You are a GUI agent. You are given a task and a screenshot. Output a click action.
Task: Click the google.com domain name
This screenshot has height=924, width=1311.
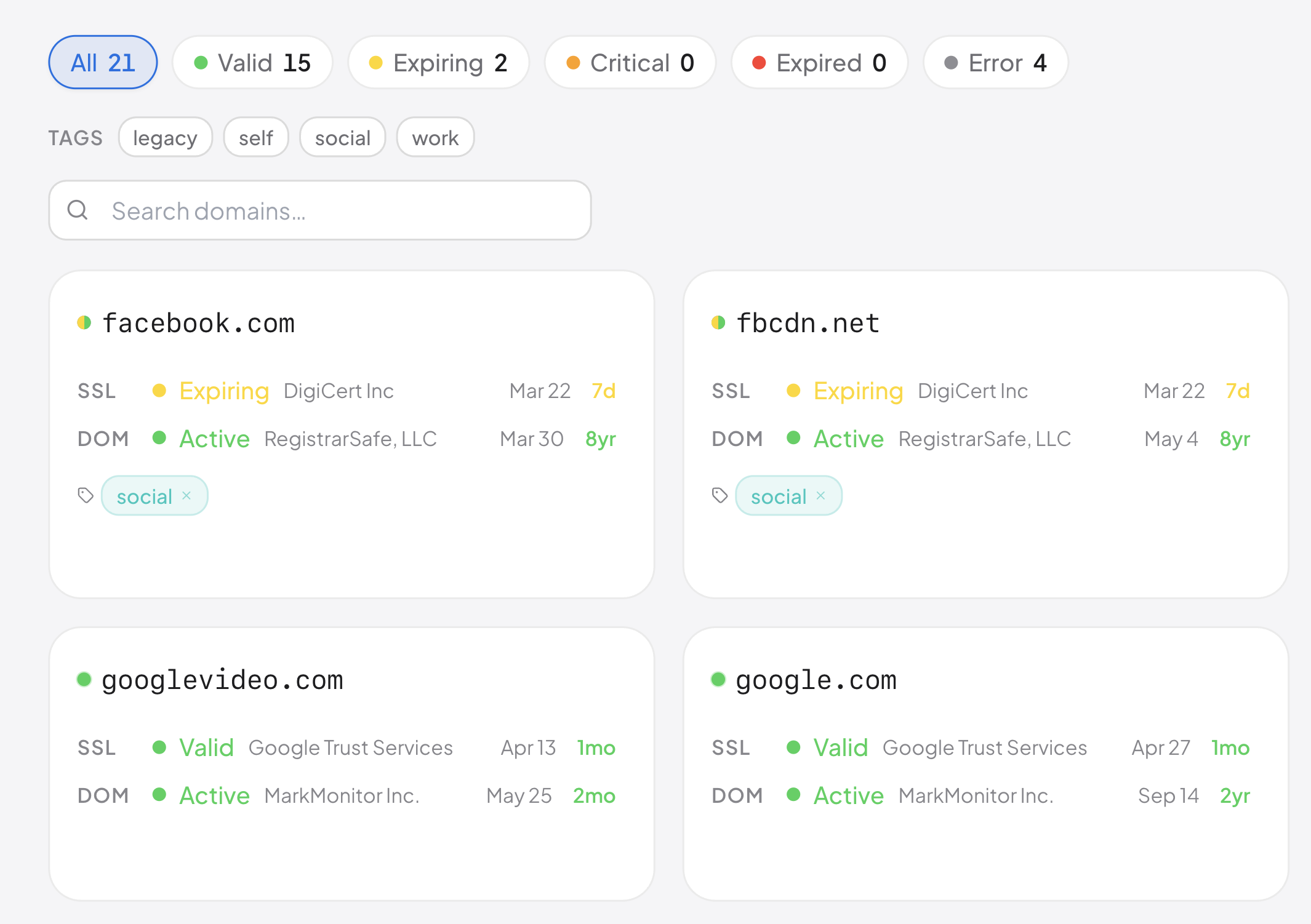coord(817,679)
